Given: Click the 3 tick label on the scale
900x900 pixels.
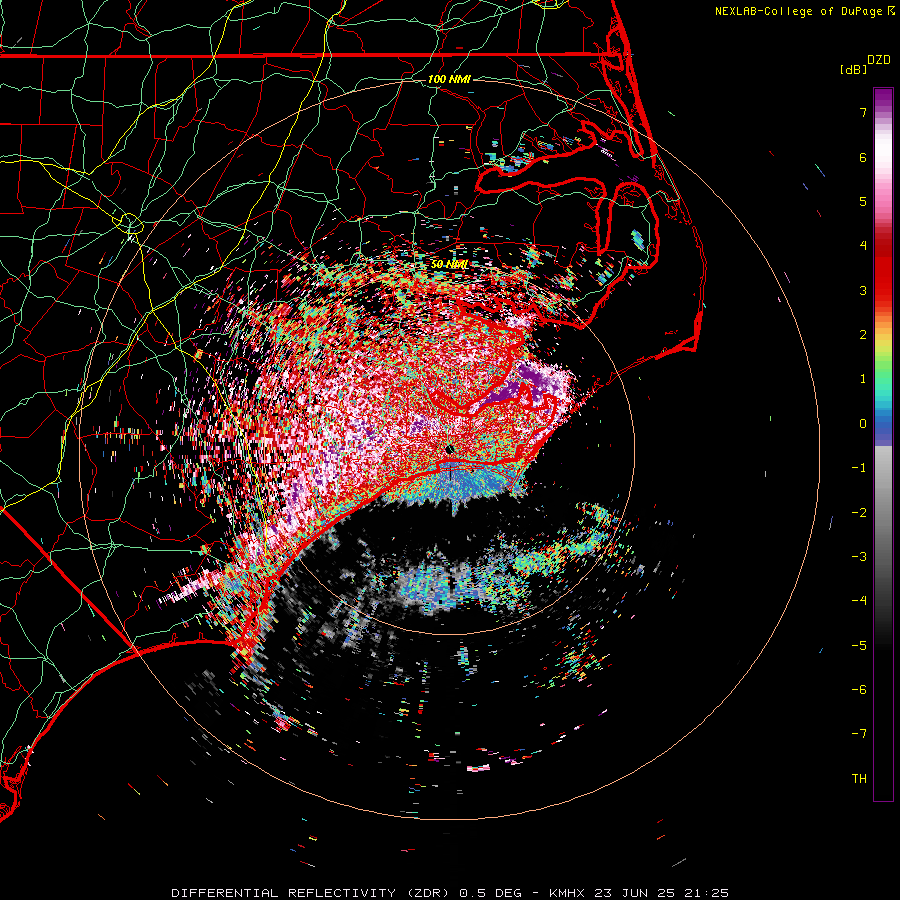Looking at the screenshot, I should pyautogui.click(x=863, y=290).
